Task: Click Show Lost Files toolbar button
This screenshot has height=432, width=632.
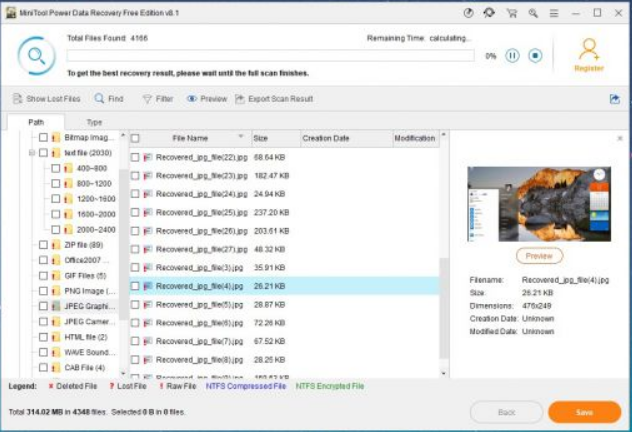Action: [x=47, y=99]
